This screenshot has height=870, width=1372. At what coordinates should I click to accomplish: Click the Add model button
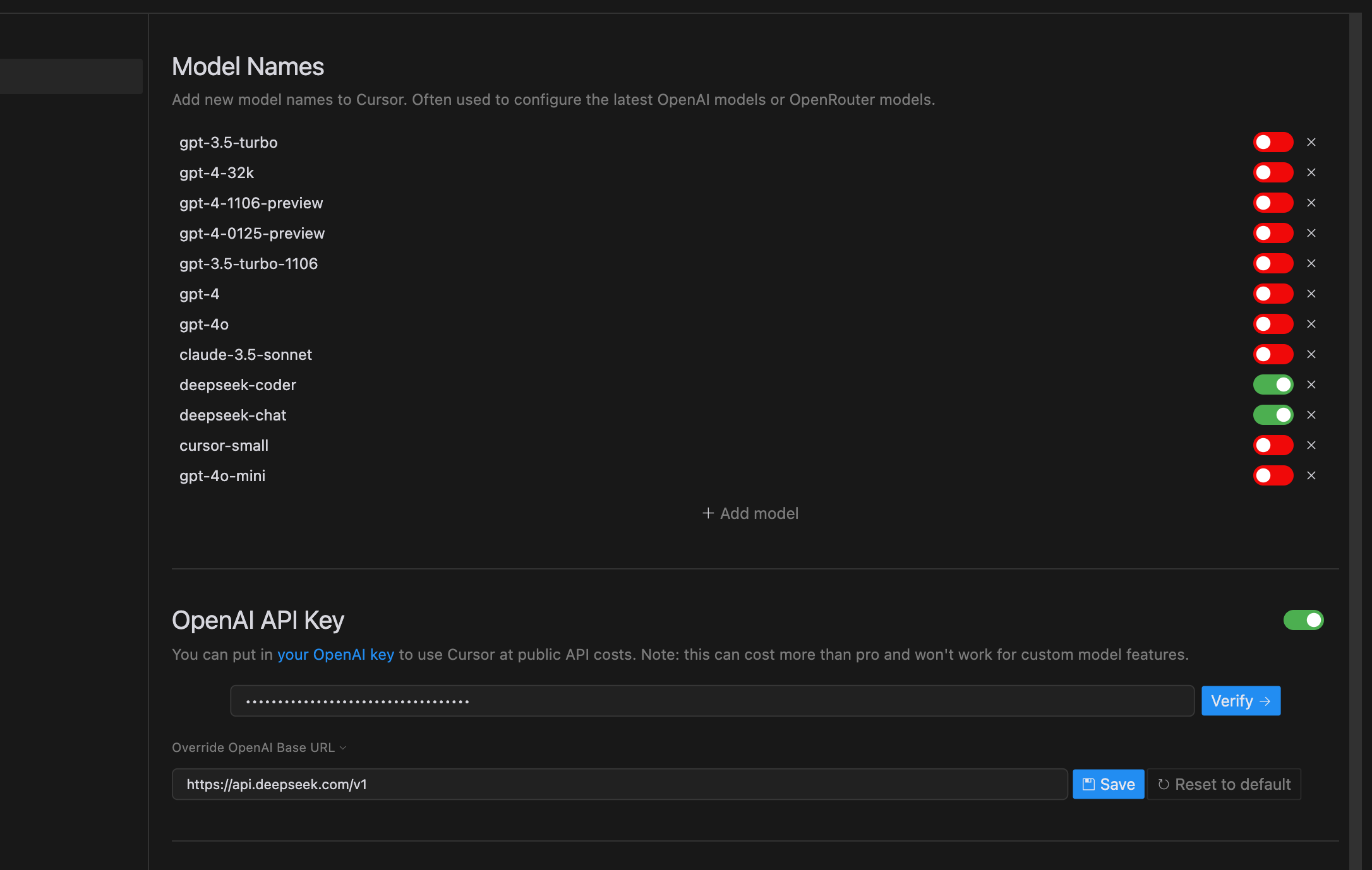tap(750, 513)
